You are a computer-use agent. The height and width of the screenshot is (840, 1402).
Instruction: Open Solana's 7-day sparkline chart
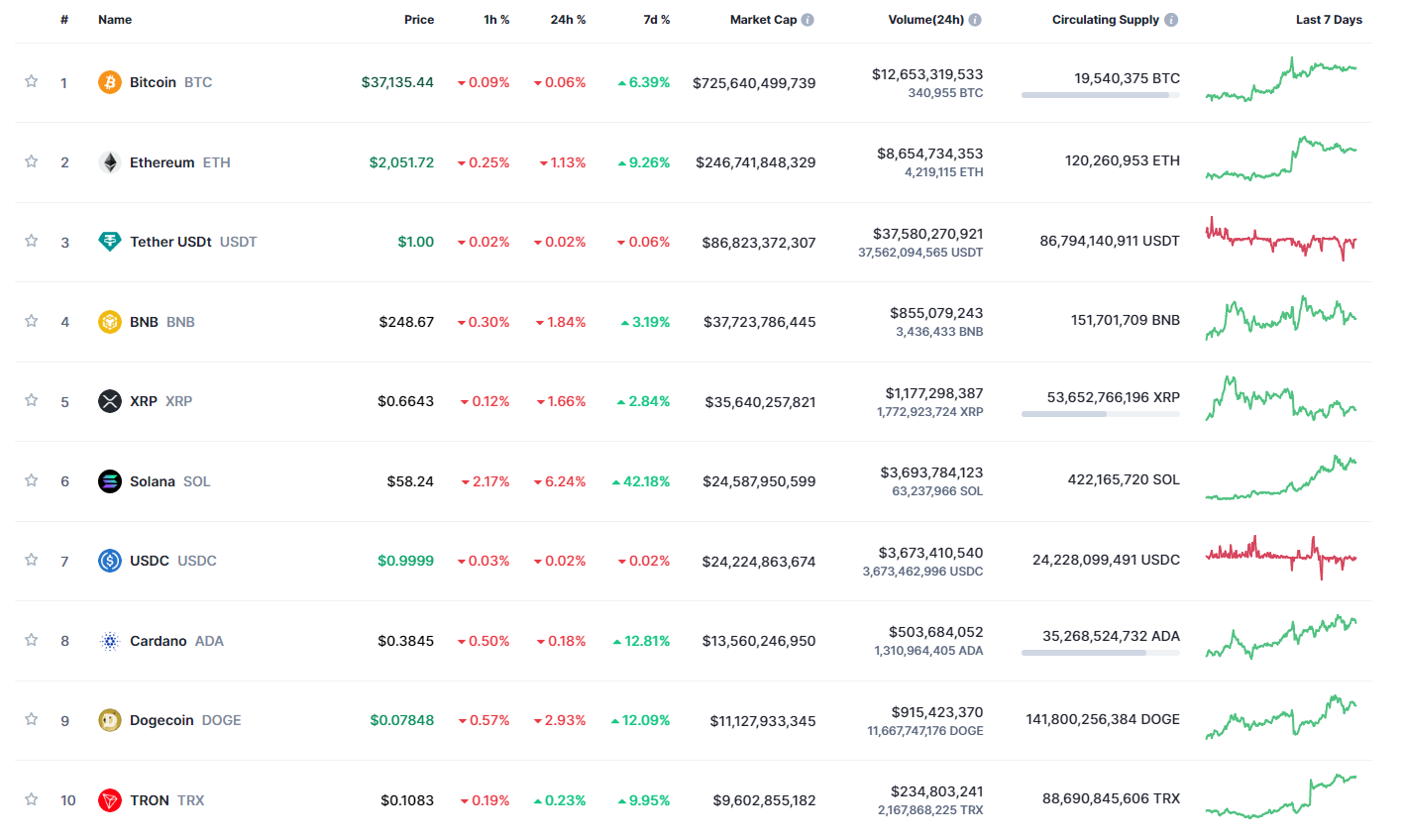point(1281,479)
